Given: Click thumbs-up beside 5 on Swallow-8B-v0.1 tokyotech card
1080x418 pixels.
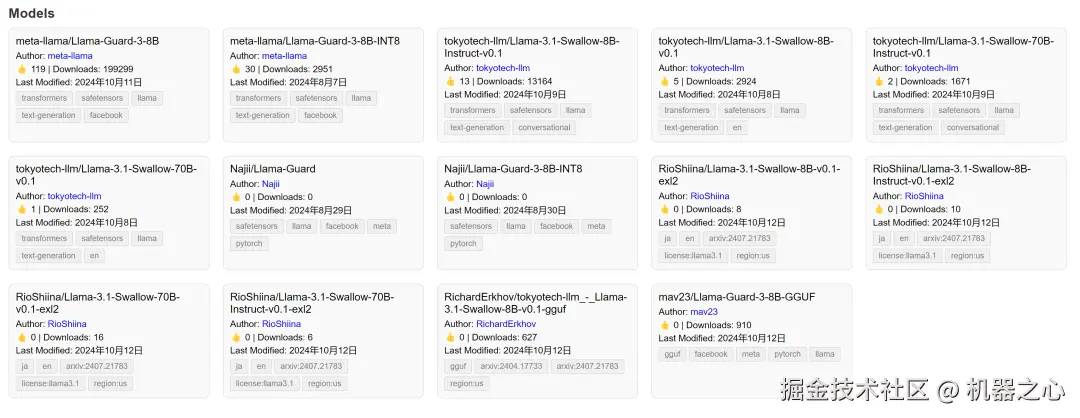Looking at the screenshot, I should pos(664,81).
